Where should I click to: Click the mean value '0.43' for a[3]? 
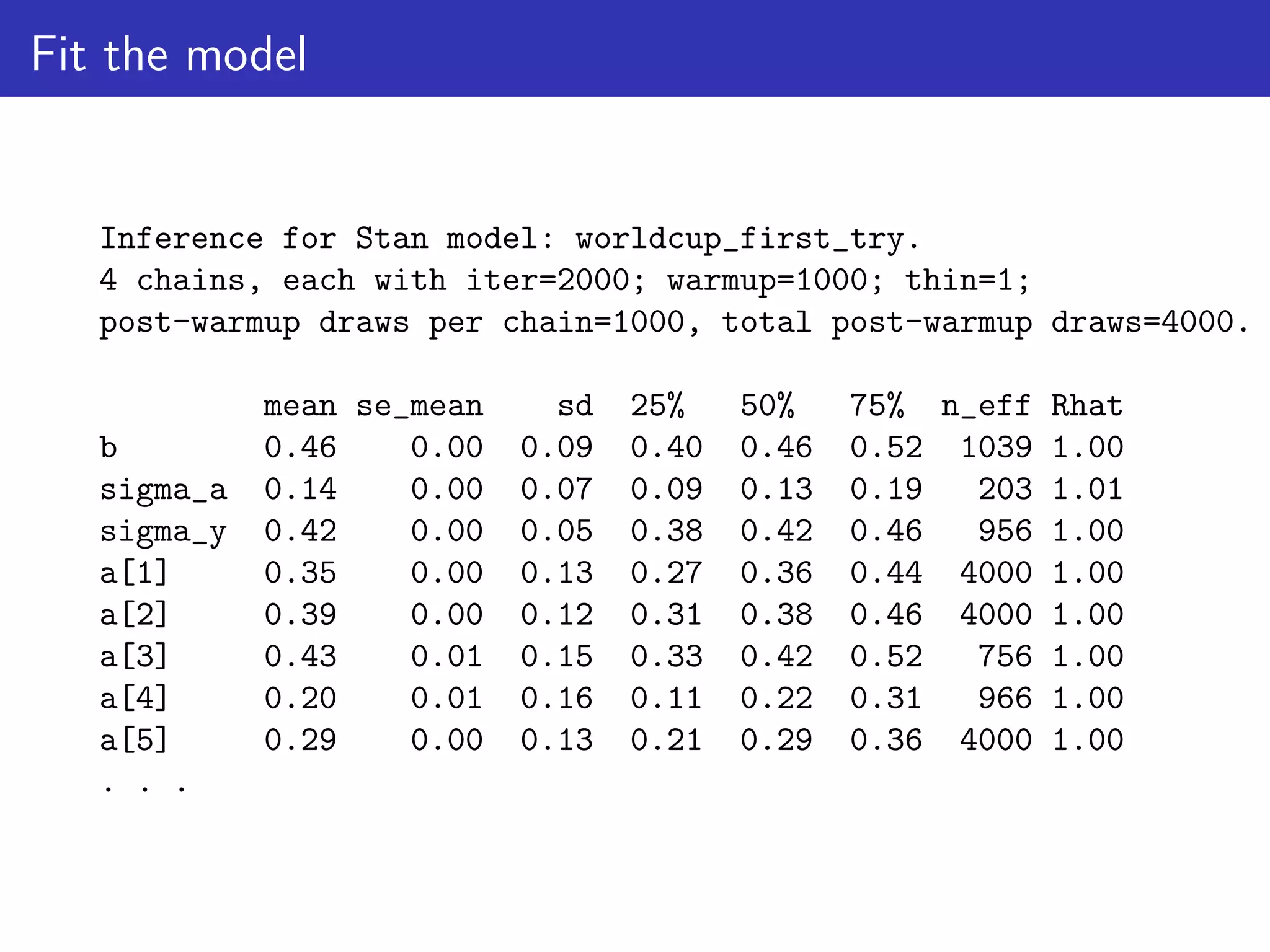300,656
